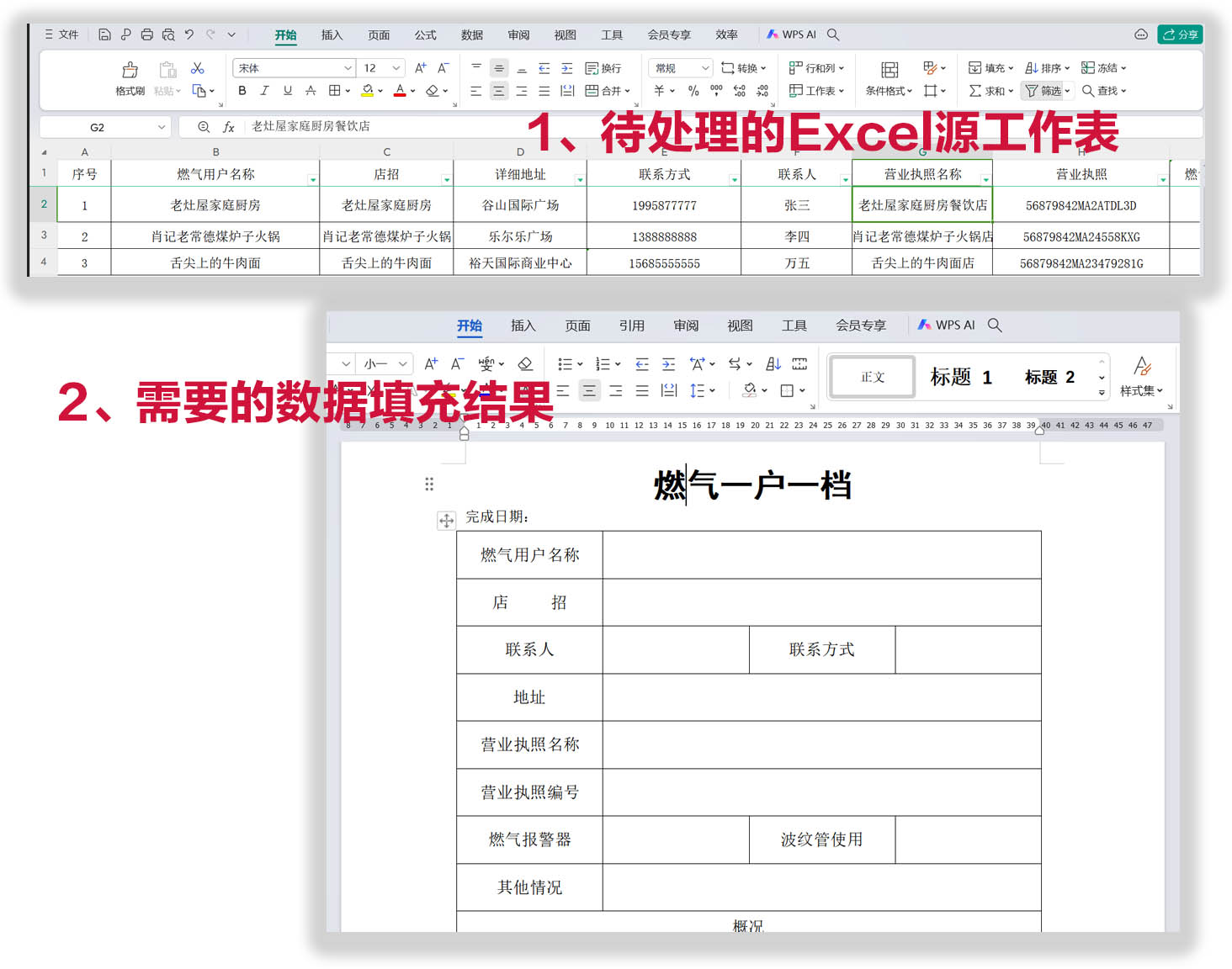Open the filter arrow on 联系人 header

point(845,180)
